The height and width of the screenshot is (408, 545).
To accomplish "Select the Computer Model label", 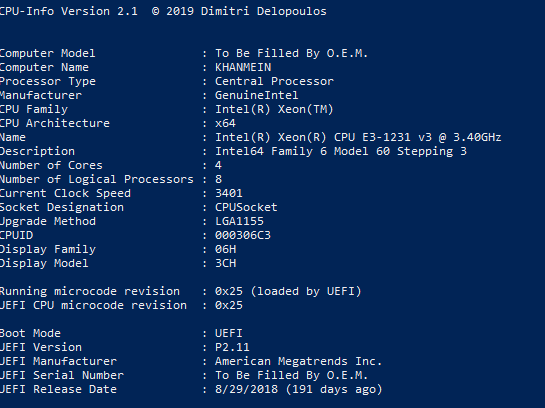I will (47, 53).
